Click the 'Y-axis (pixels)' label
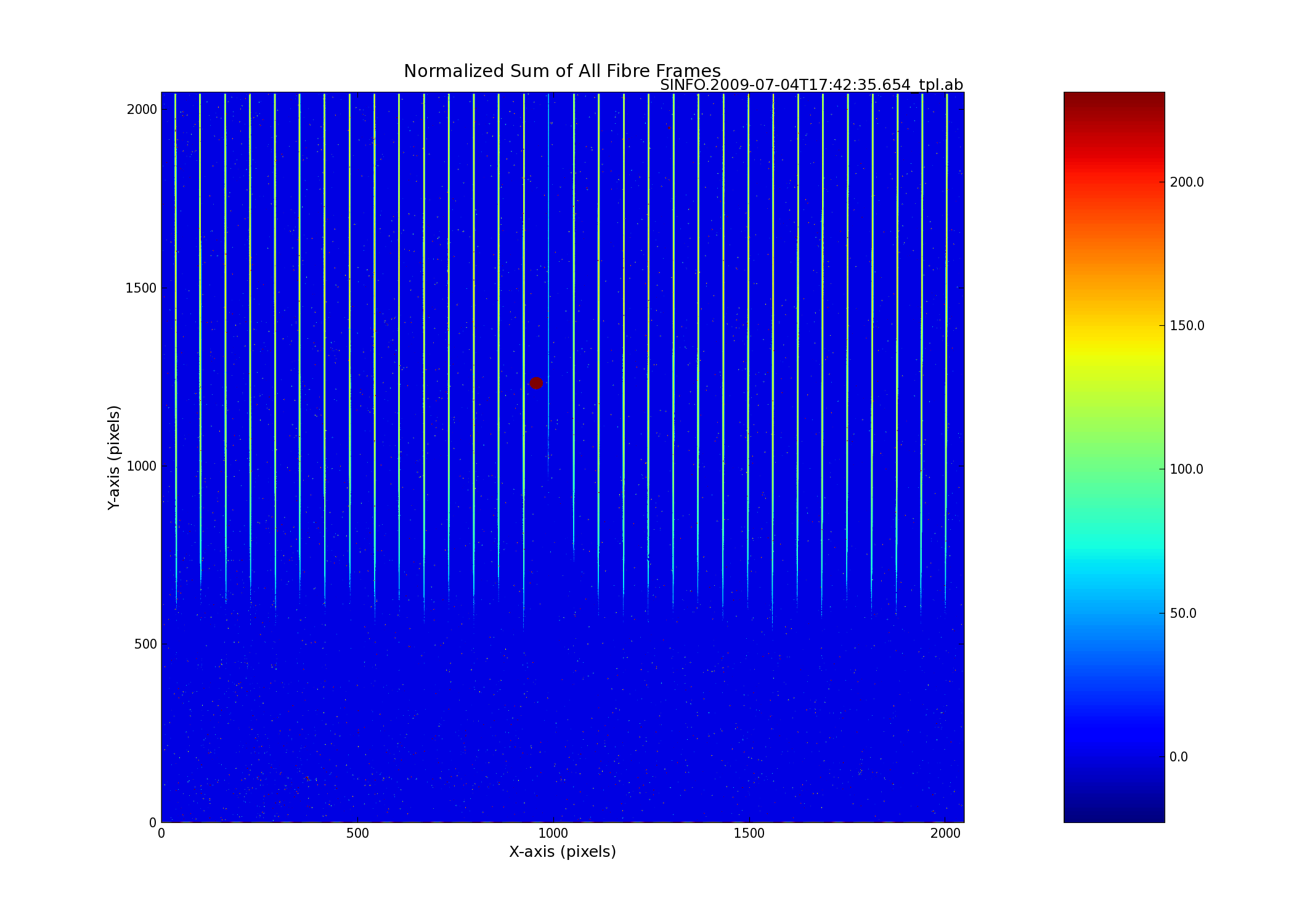 click(114, 457)
